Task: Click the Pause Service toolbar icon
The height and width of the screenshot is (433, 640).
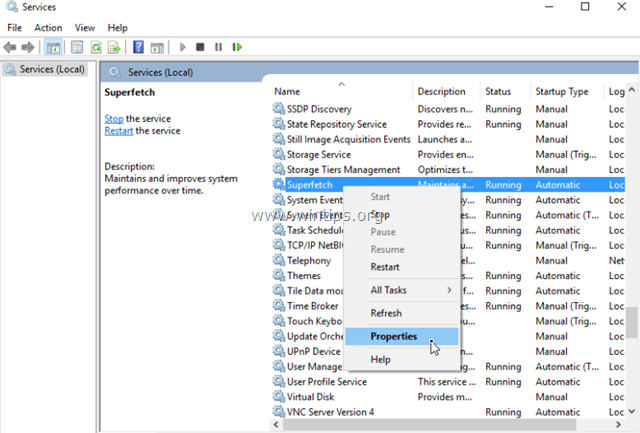Action: pos(218,47)
